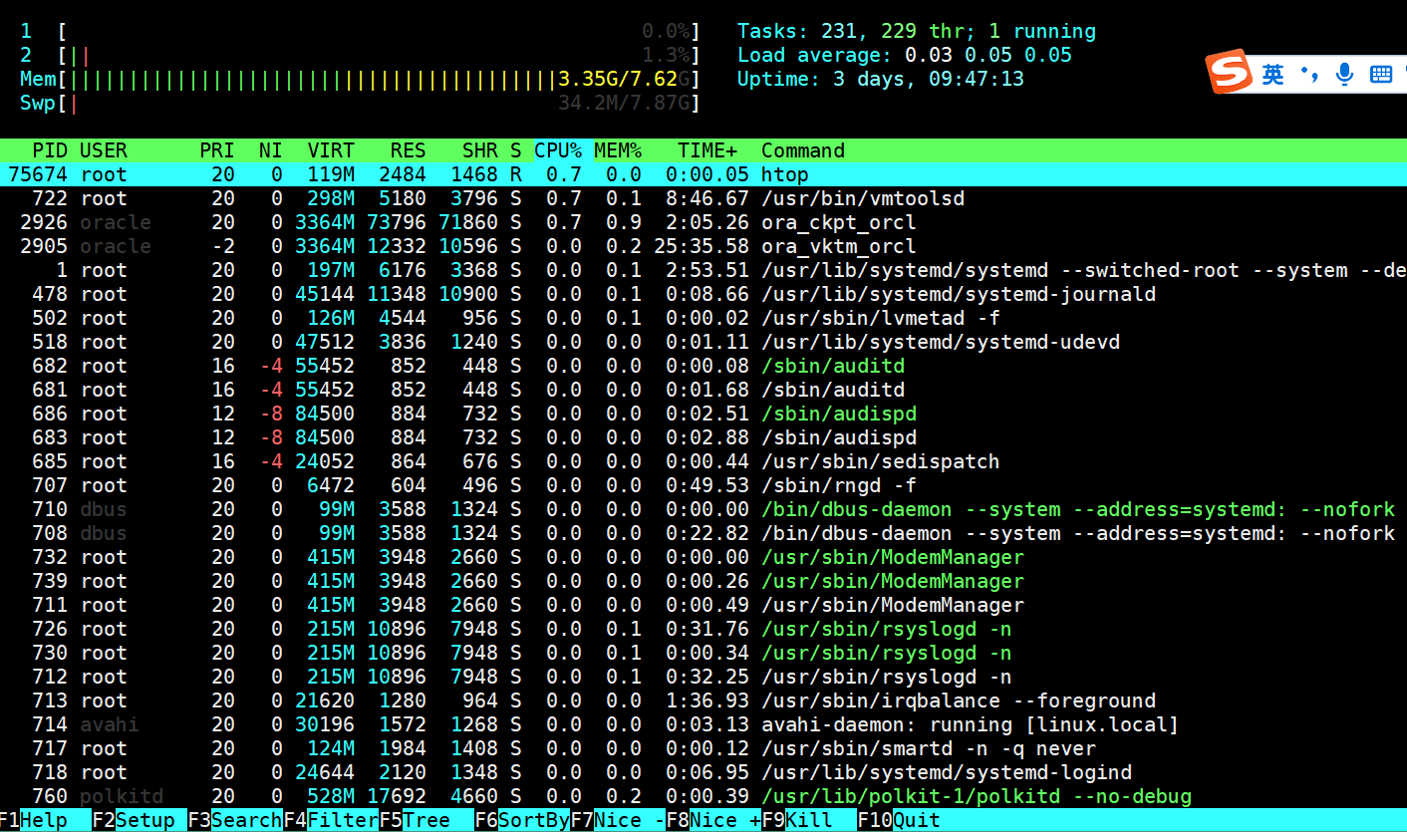
Task: Open the F2 Setup screen
Action: (132, 820)
